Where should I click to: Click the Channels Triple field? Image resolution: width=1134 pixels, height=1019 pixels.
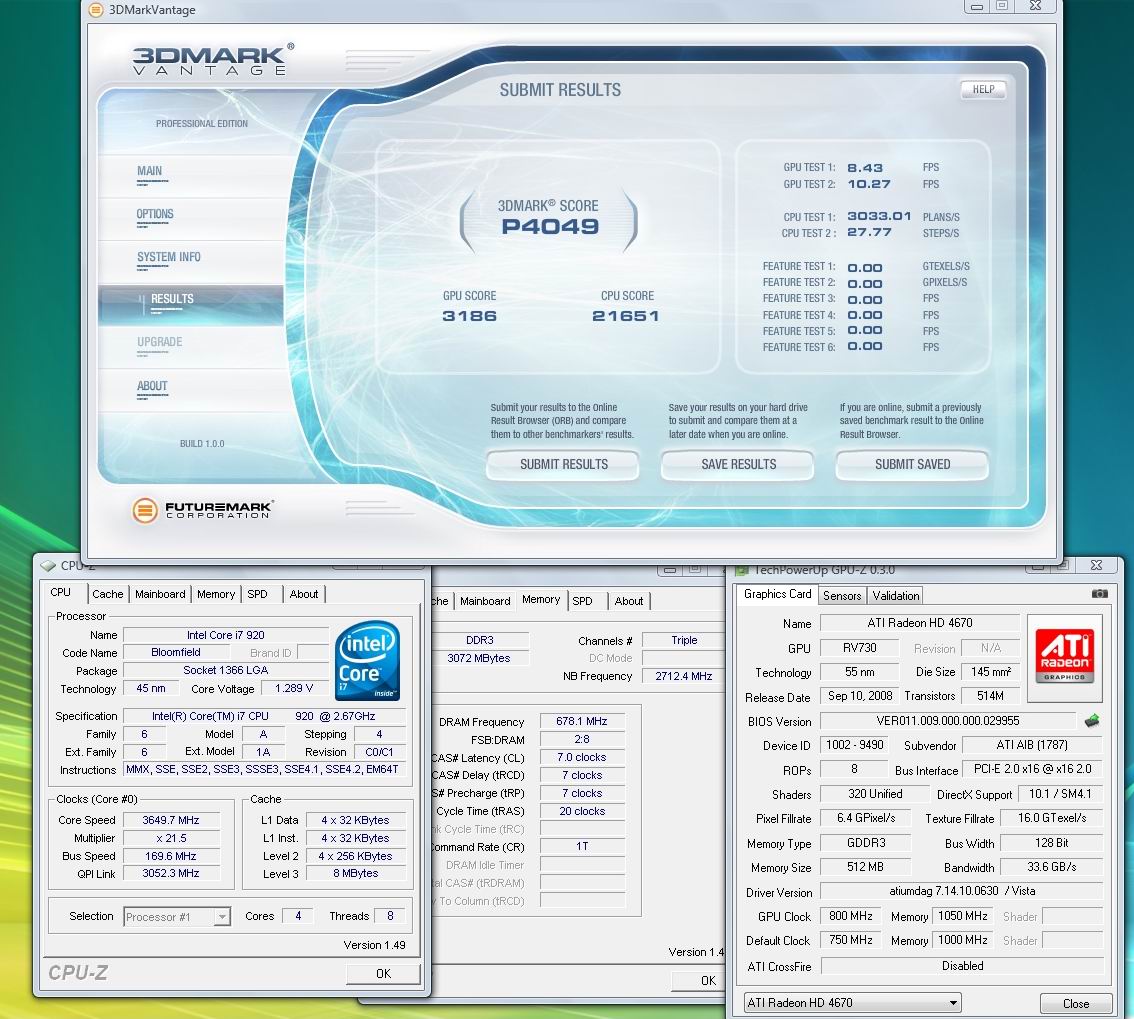tap(683, 640)
